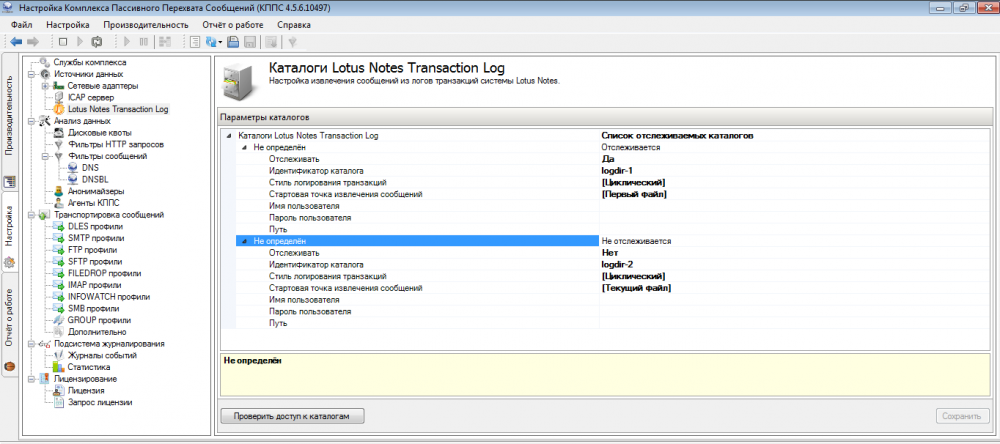The width and height of the screenshot is (1000, 444).
Task: Click the gray forward arrow toolbar icon
Action: tap(33, 41)
